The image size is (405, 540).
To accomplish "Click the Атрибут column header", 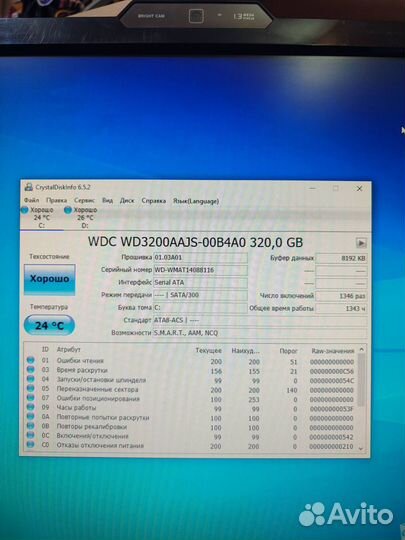I will 69,350.
